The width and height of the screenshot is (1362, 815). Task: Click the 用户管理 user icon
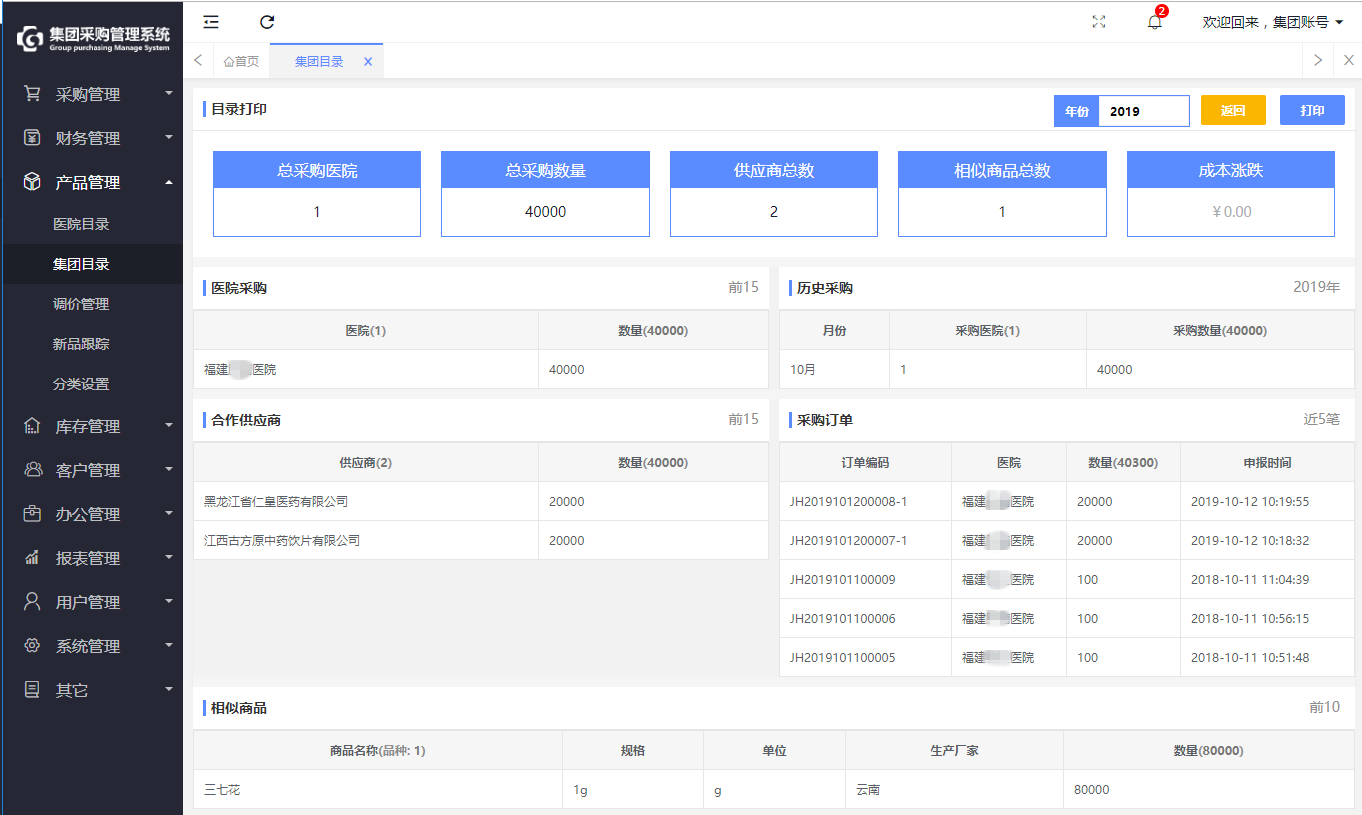click(x=32, y=602)
